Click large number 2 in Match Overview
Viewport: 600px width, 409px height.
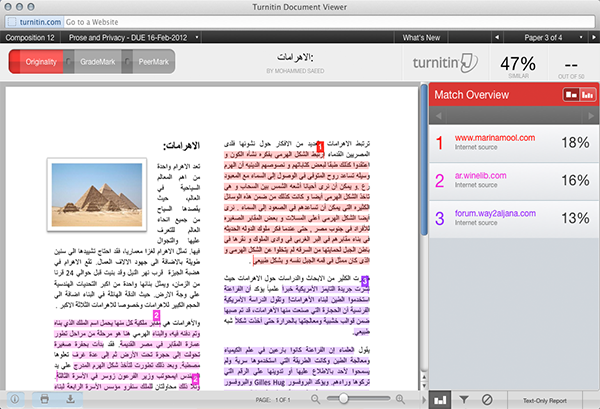[440, 181]
